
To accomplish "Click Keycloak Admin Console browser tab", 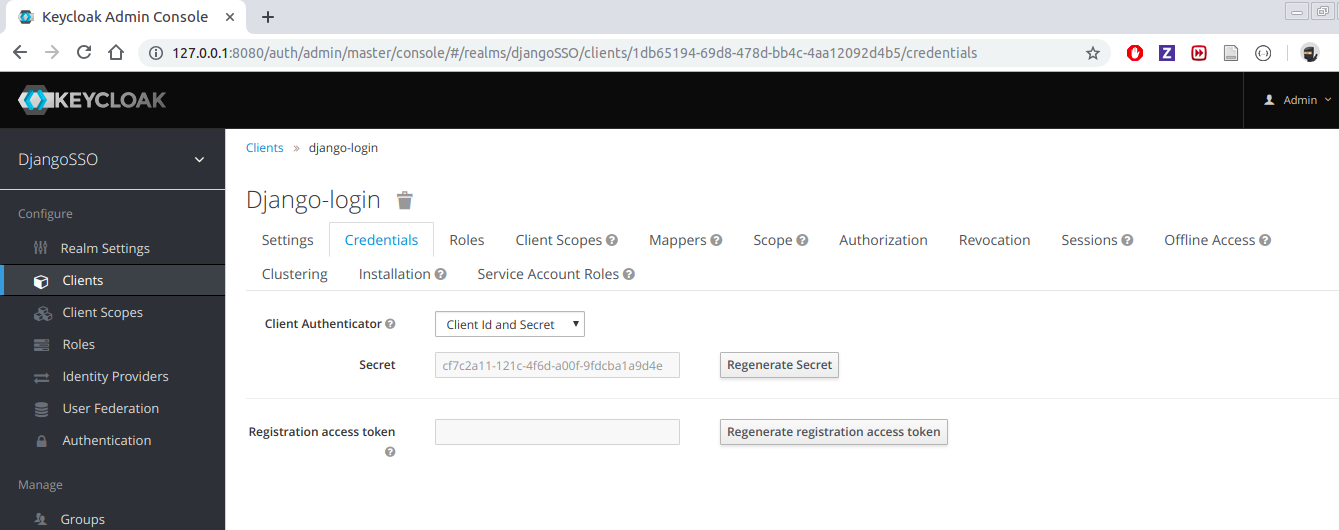I will pos(125,17).
